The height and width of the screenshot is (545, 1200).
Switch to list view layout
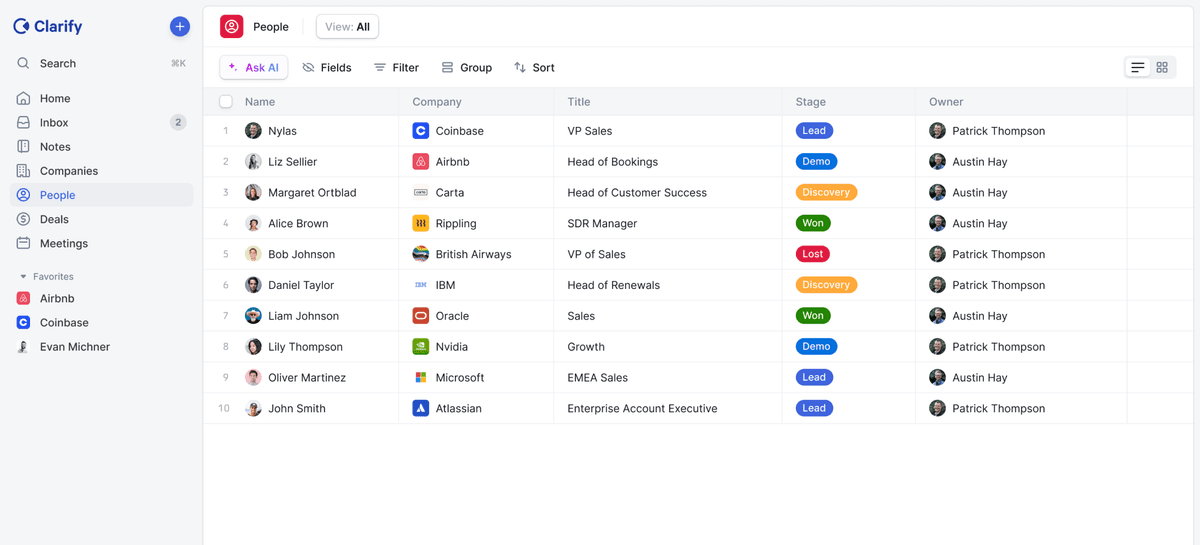[x=1137, y=68]
